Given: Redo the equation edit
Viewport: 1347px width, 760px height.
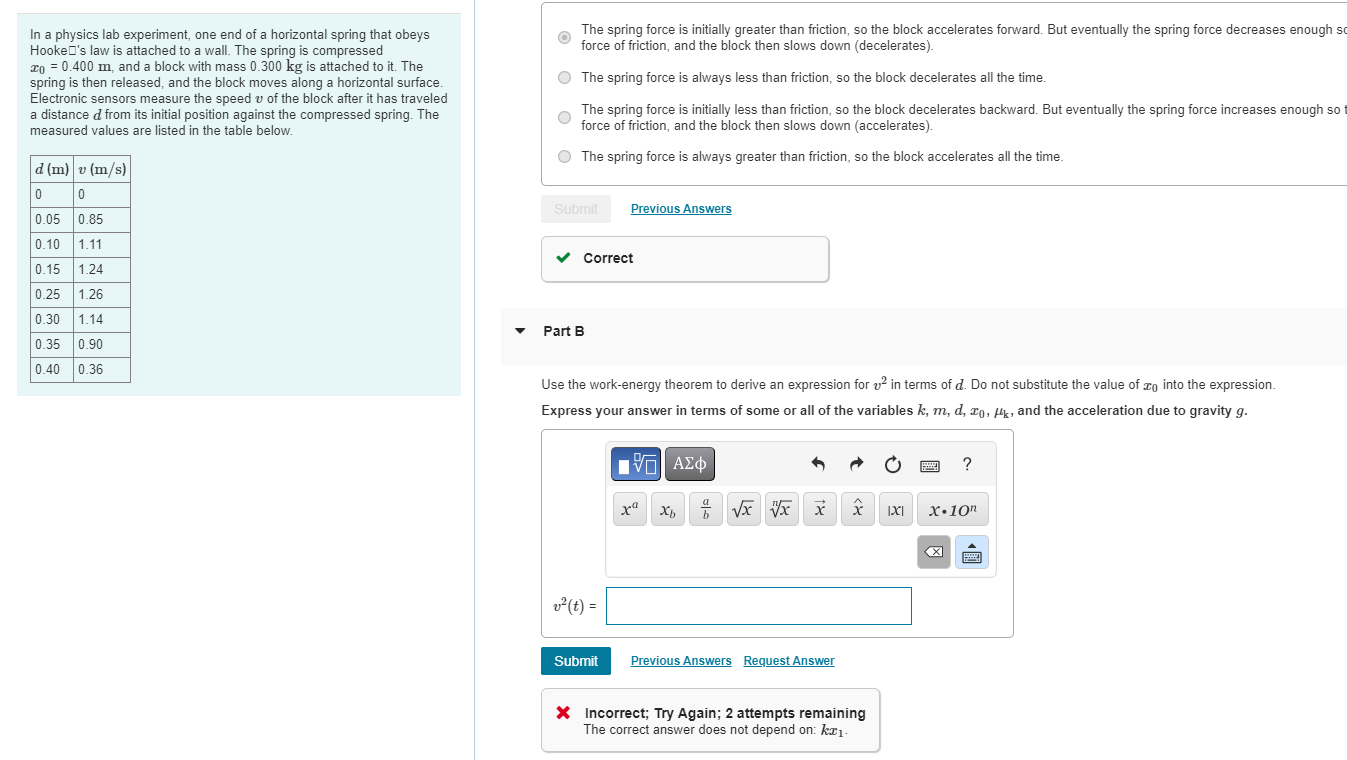Looking at the screenshot, I should tap(856, 464).
